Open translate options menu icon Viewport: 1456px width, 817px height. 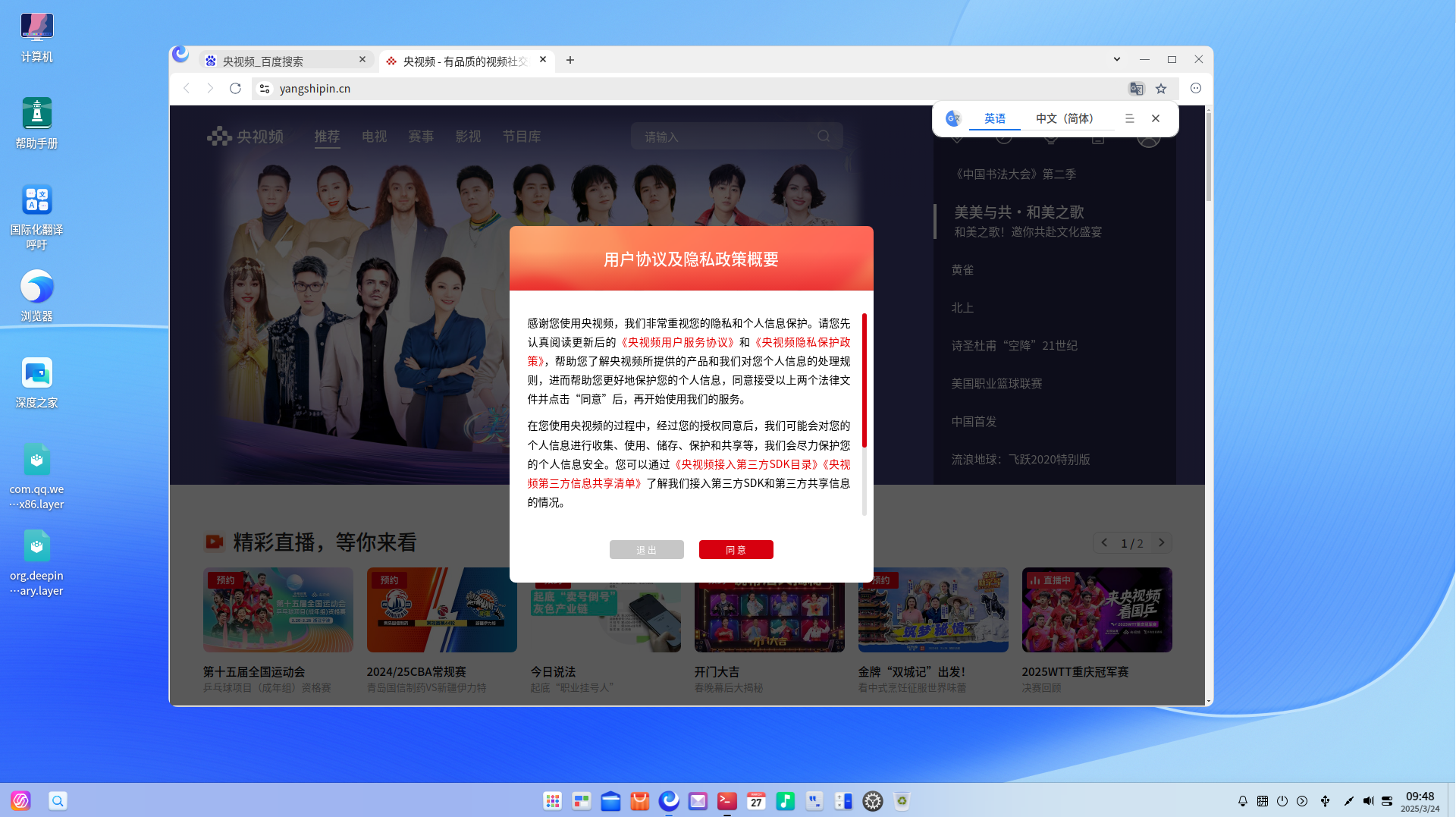click(1130, 118)
